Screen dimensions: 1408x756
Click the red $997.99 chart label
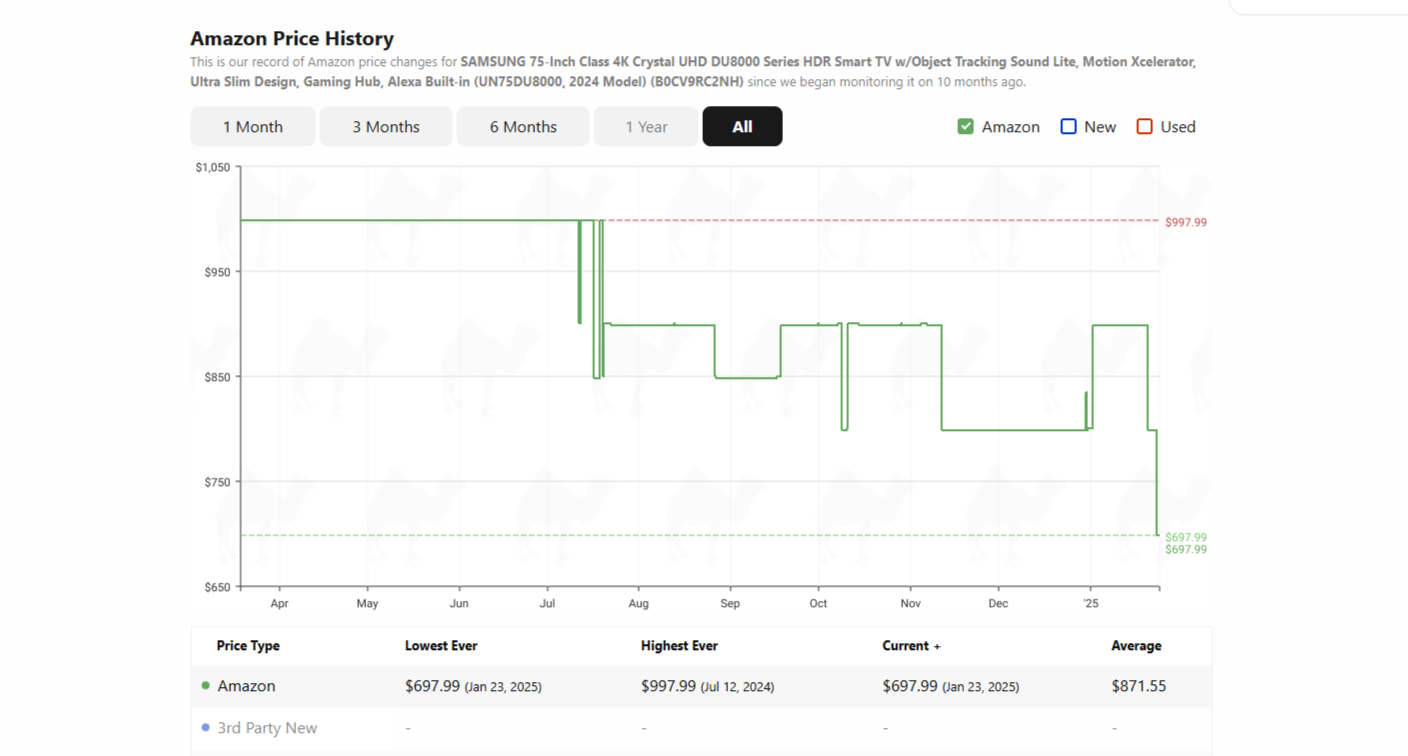click(1186, 222)
